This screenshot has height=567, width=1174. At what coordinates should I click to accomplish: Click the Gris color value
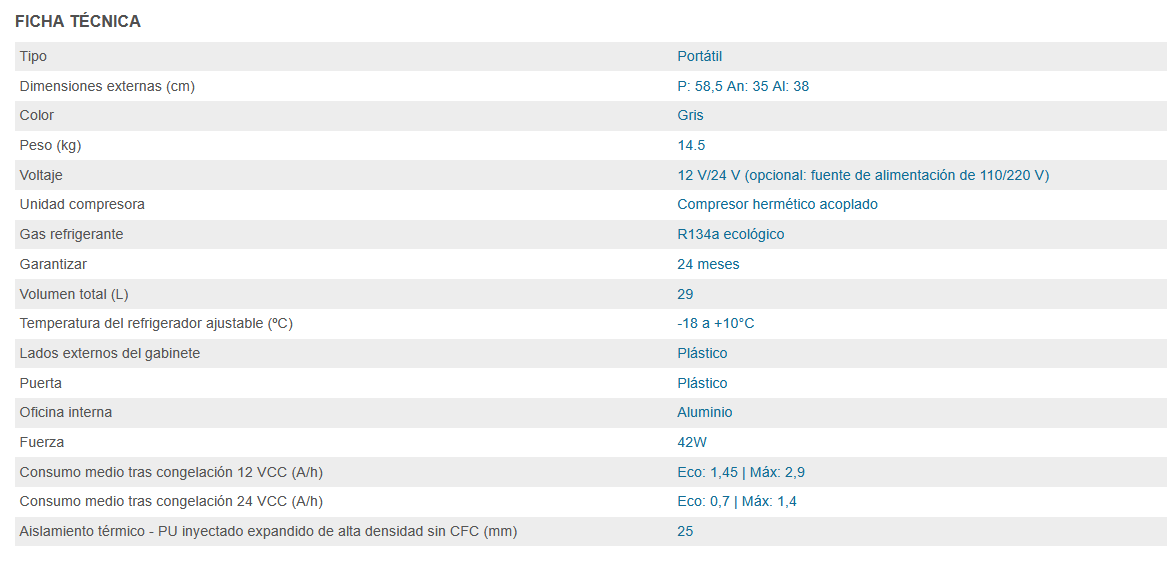[x=690, y=115]
